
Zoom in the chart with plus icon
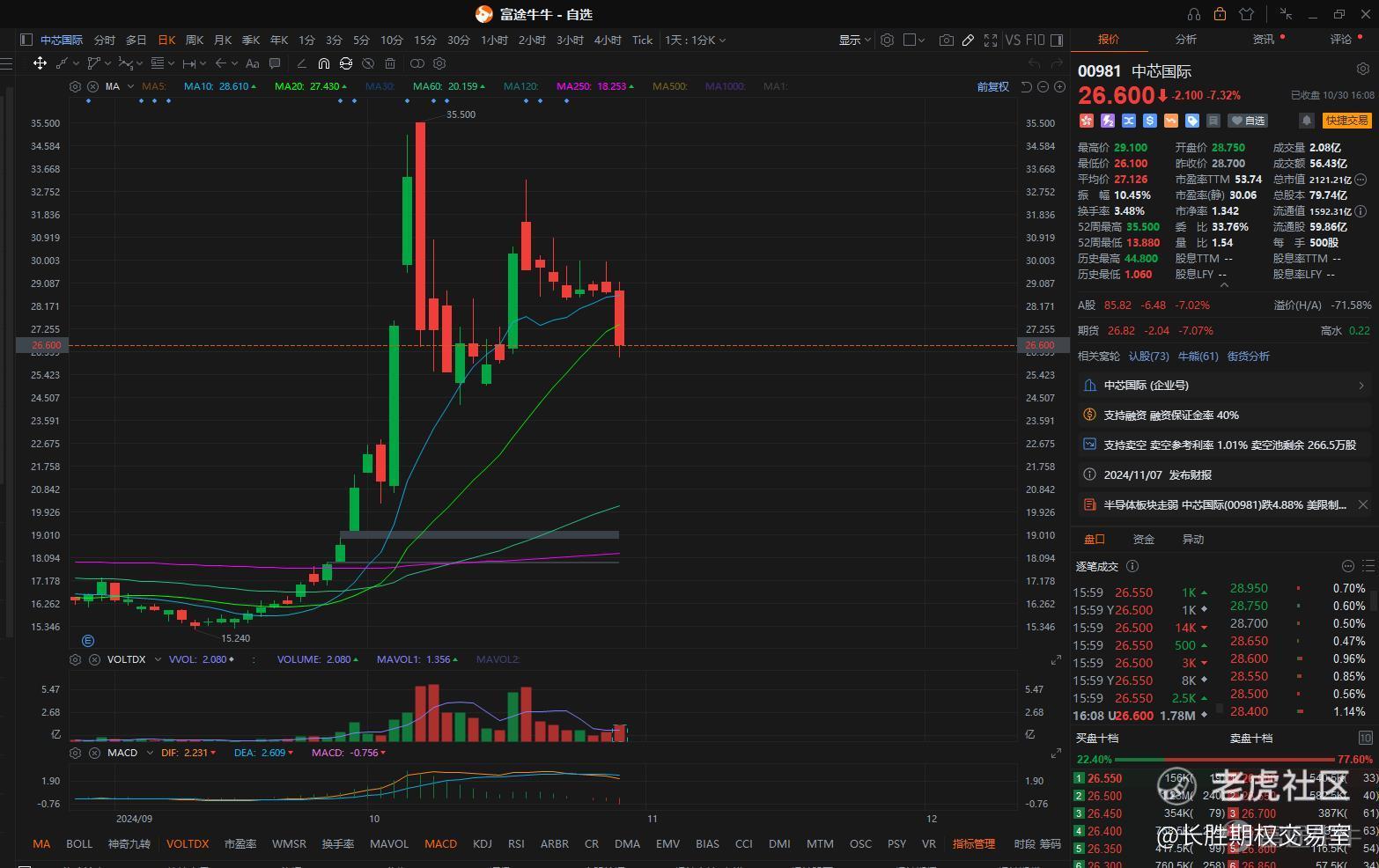[x=1060, y=86]
